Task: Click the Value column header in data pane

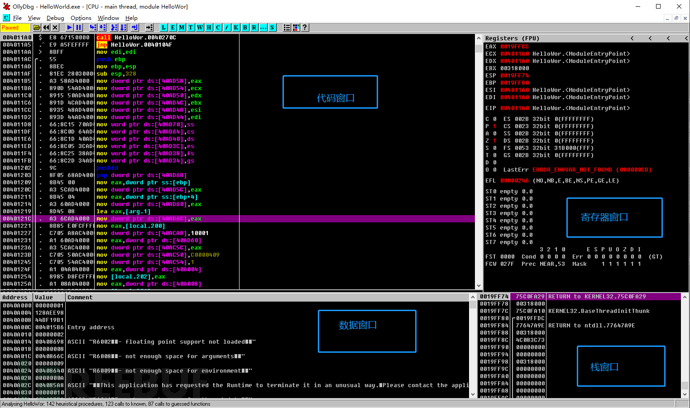Action: click(x=49, y=298)
